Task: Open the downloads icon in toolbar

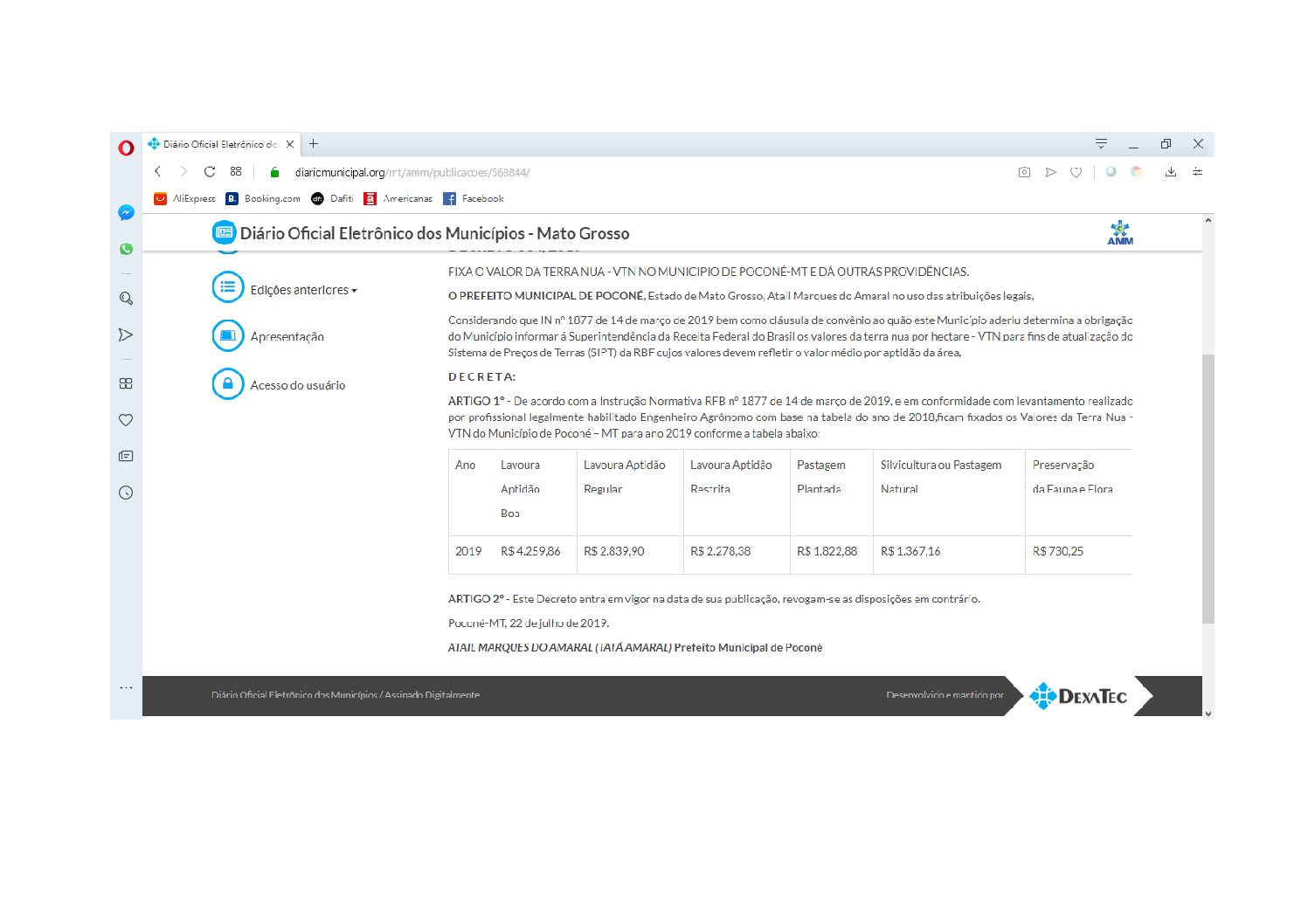Action: point(1170,172)
